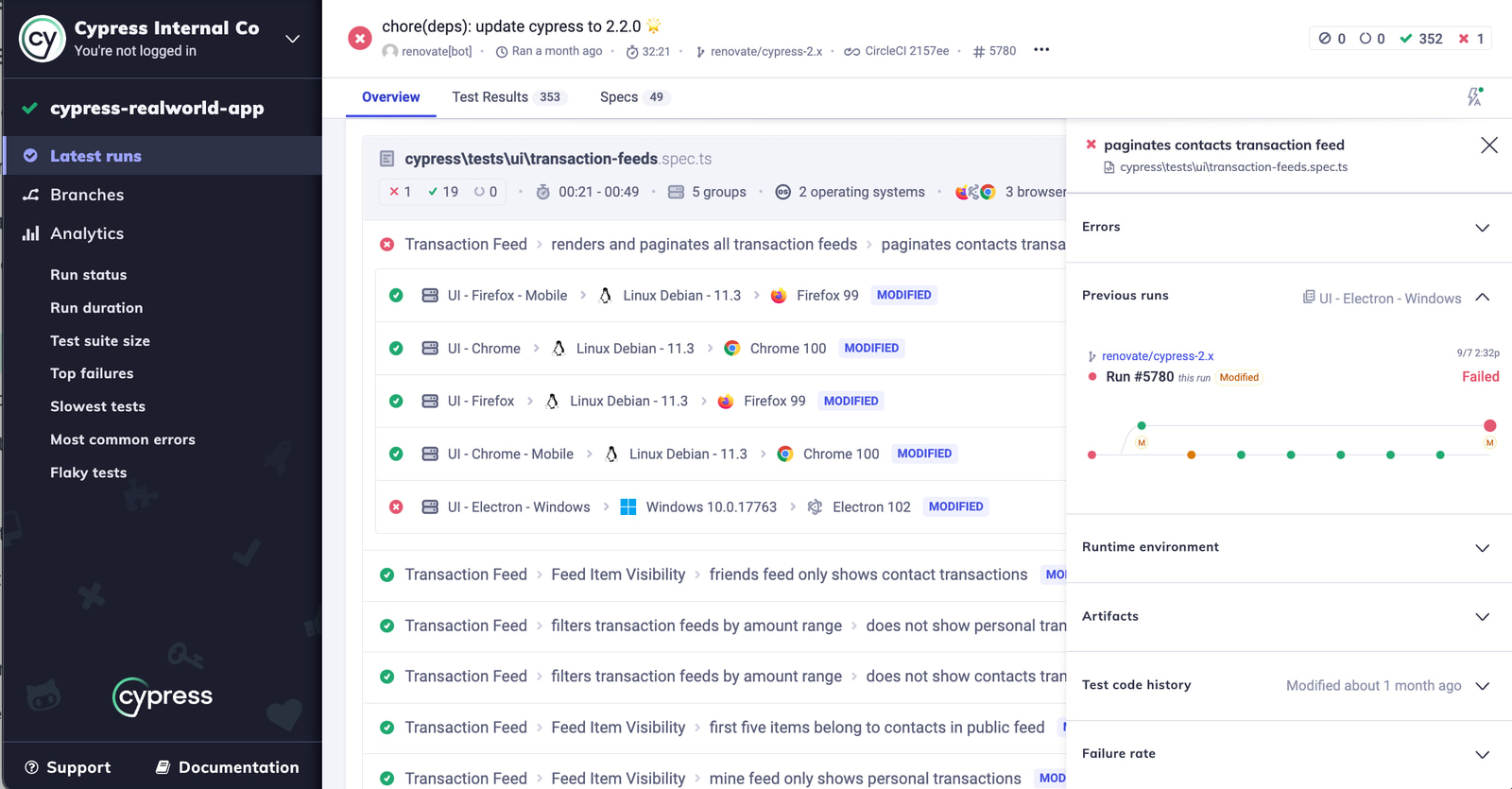Click the Electron 102 browser icon
This screenshot has height=789, width=1512.
click(x=815, y=507)
